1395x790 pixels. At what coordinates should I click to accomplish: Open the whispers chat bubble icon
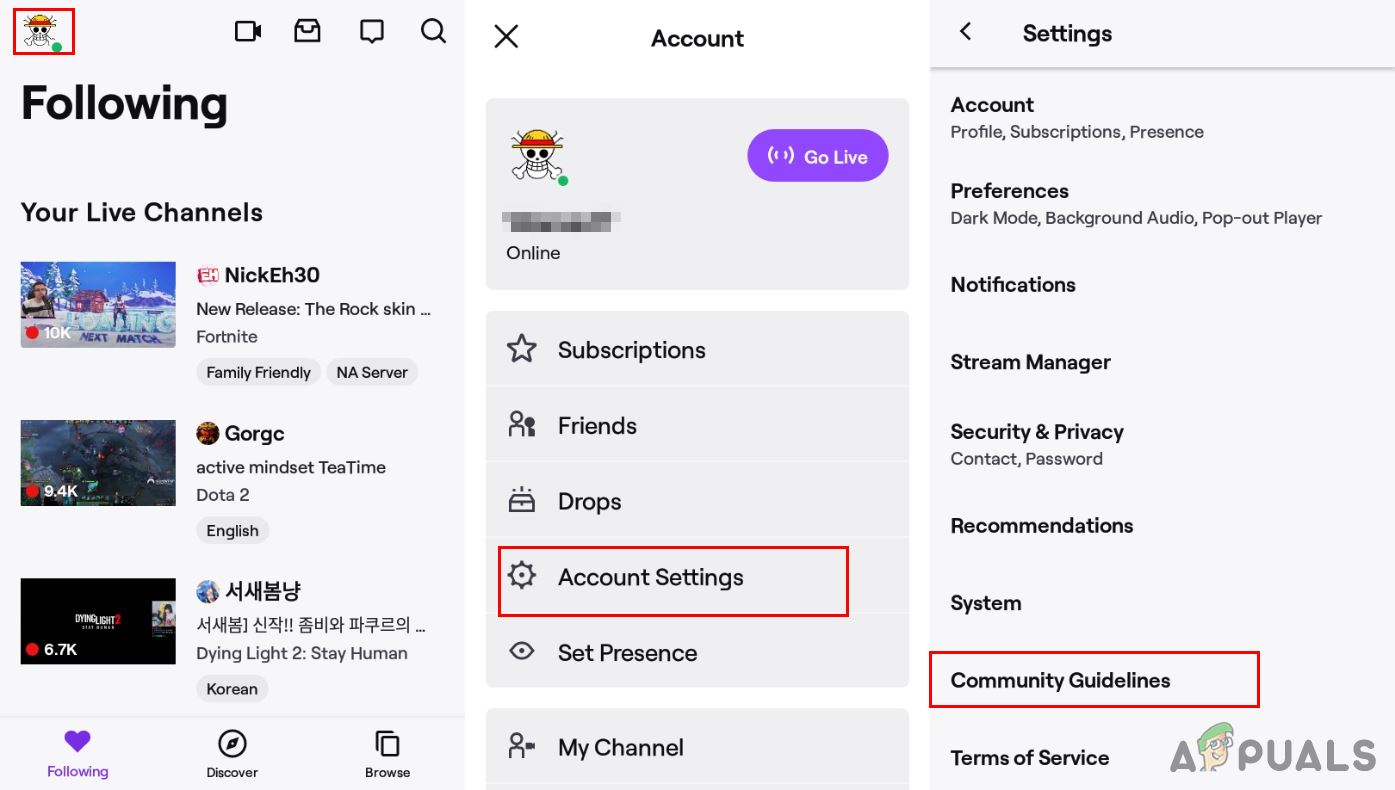point(372,31)
